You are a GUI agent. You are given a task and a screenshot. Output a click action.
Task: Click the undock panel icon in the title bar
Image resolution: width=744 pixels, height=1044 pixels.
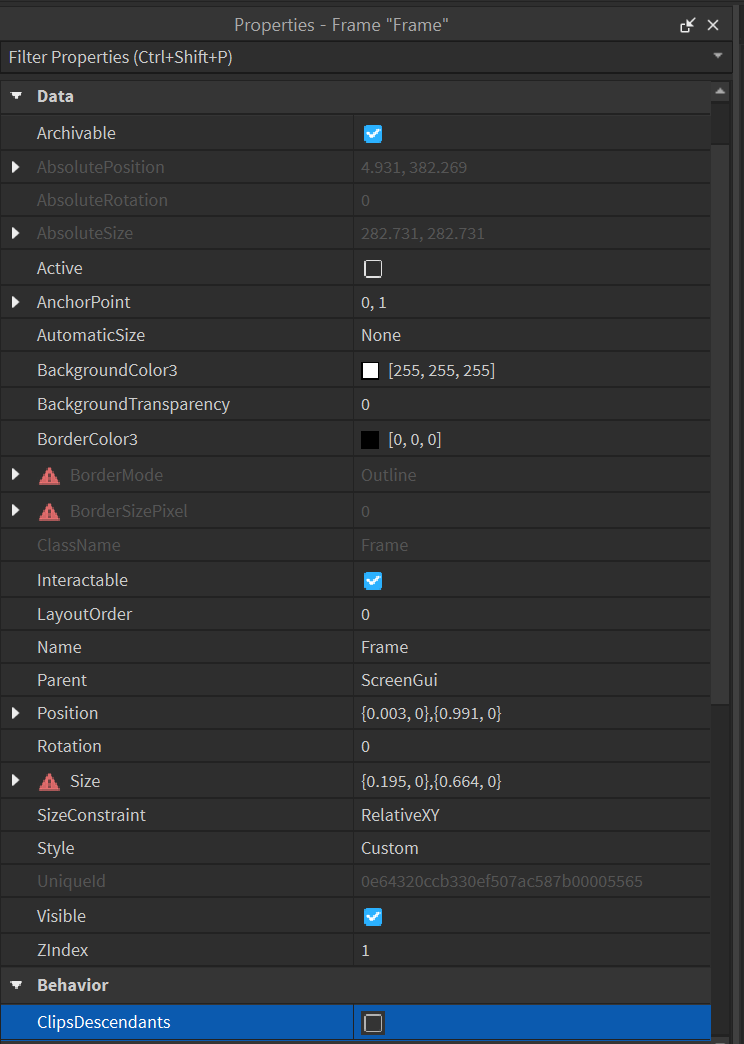(x=688, y=25)
